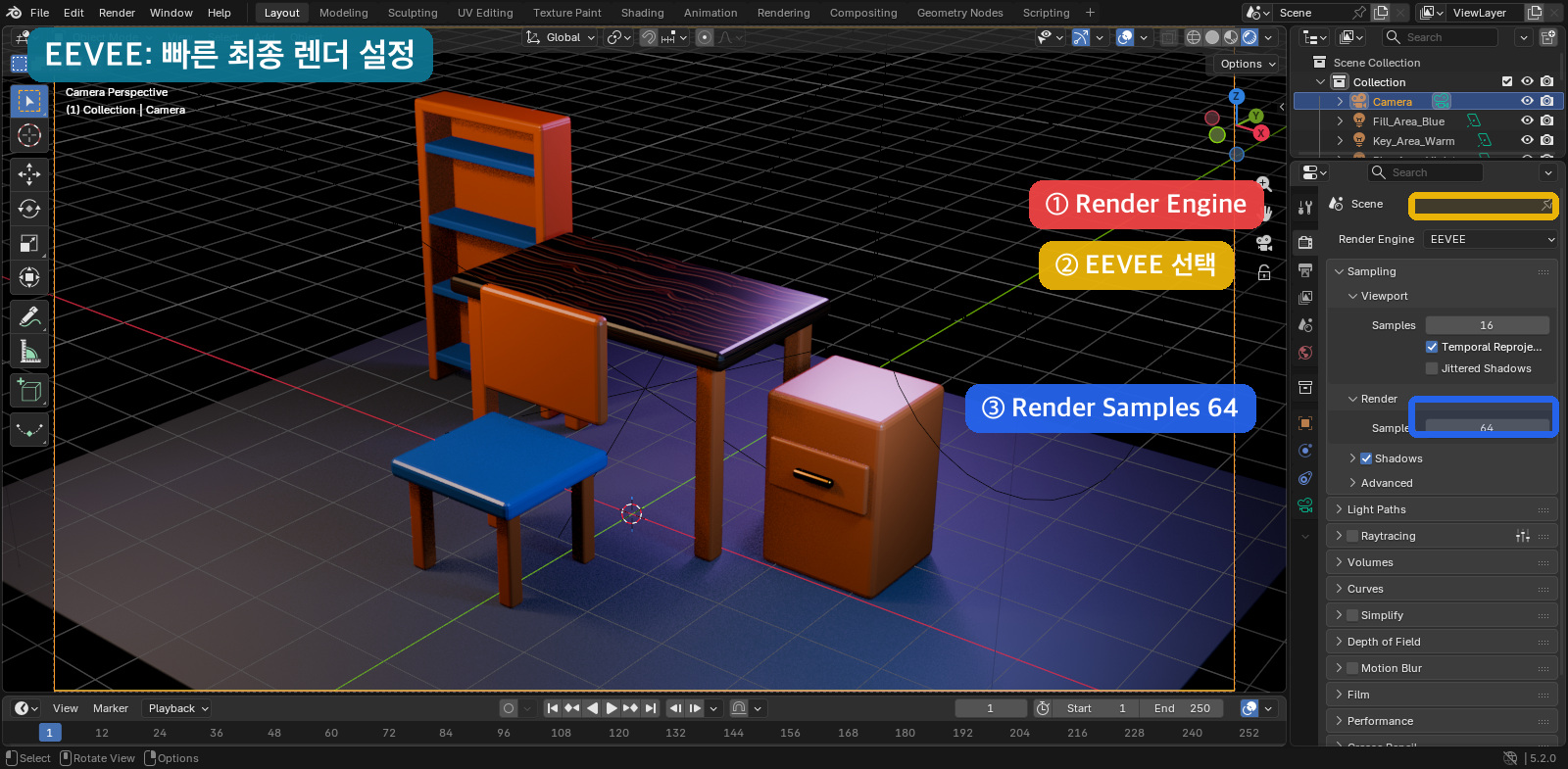Switch to the Shading workspace tab

coord(642,13)
